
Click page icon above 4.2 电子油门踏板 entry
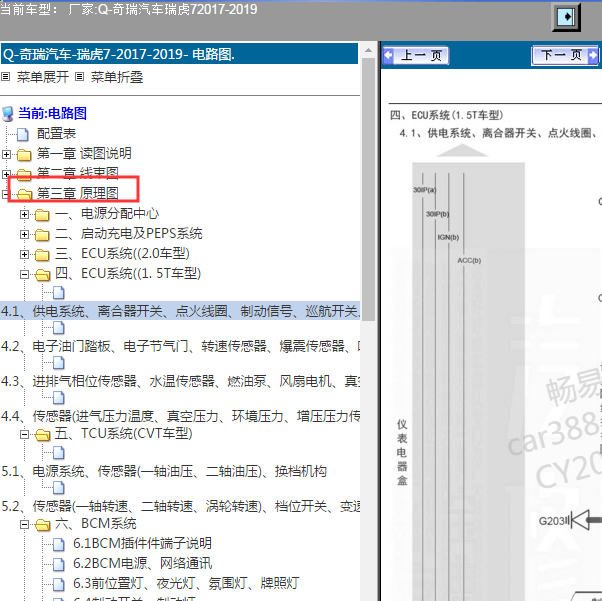coord(58,328)
